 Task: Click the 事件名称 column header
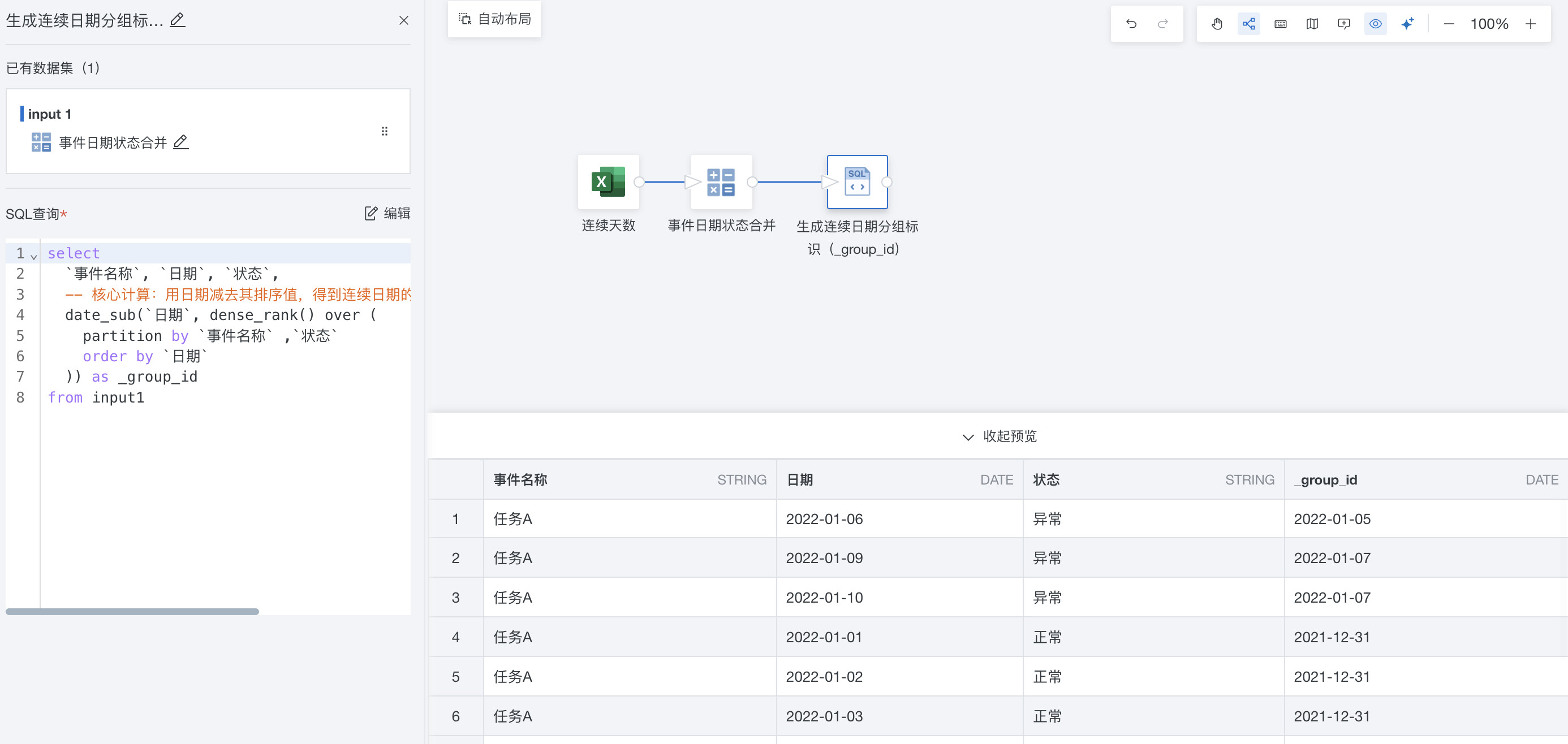630,479
